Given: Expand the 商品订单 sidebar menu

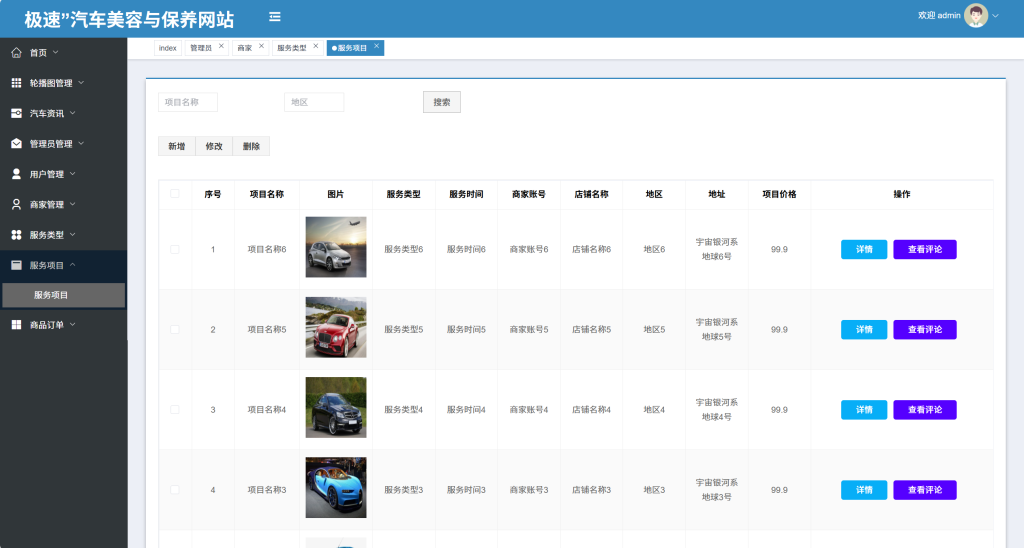Looking at the screenshot, I should pos(72,325).
